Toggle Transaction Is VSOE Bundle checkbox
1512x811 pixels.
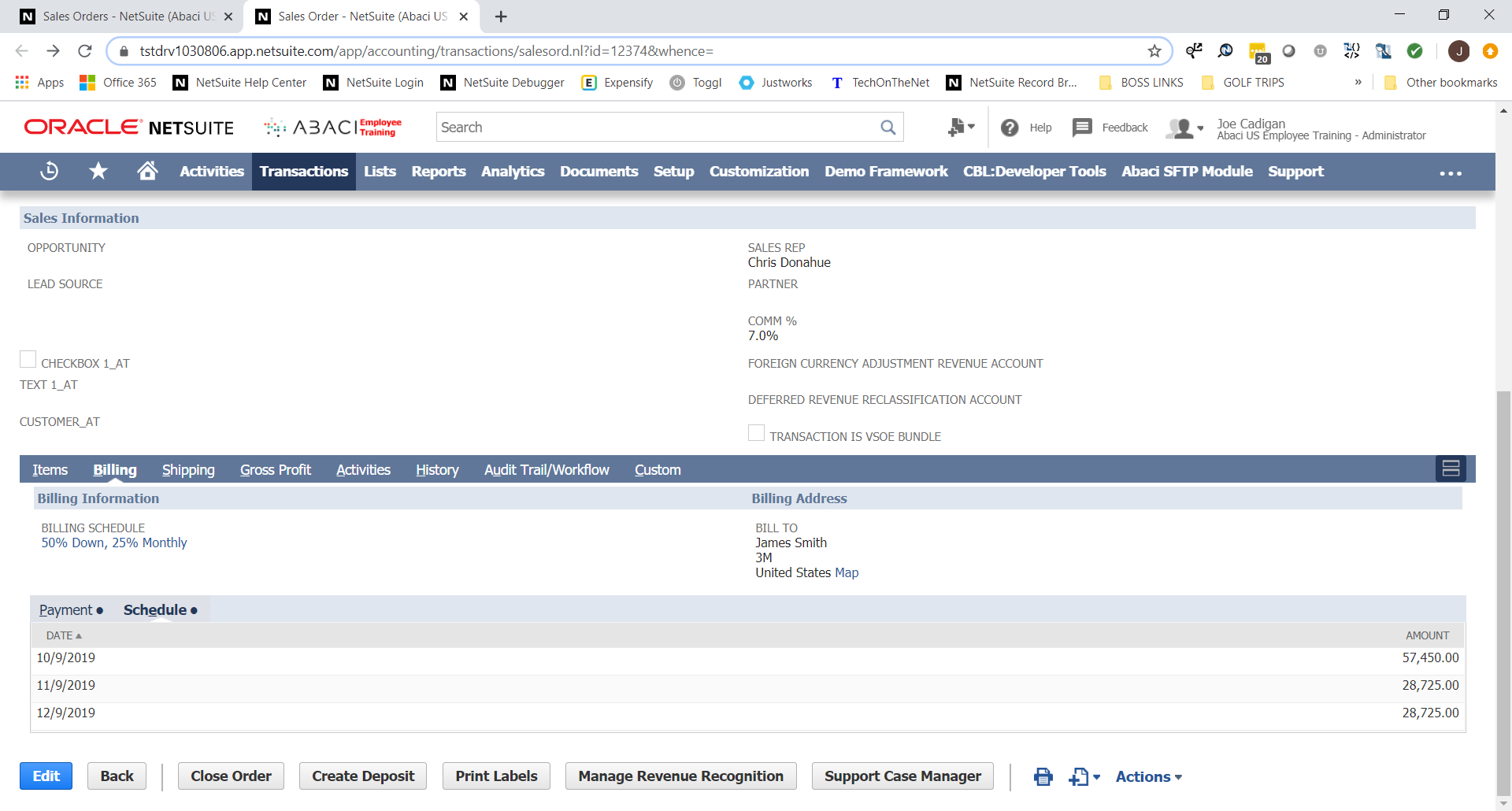tap(756, 433)
